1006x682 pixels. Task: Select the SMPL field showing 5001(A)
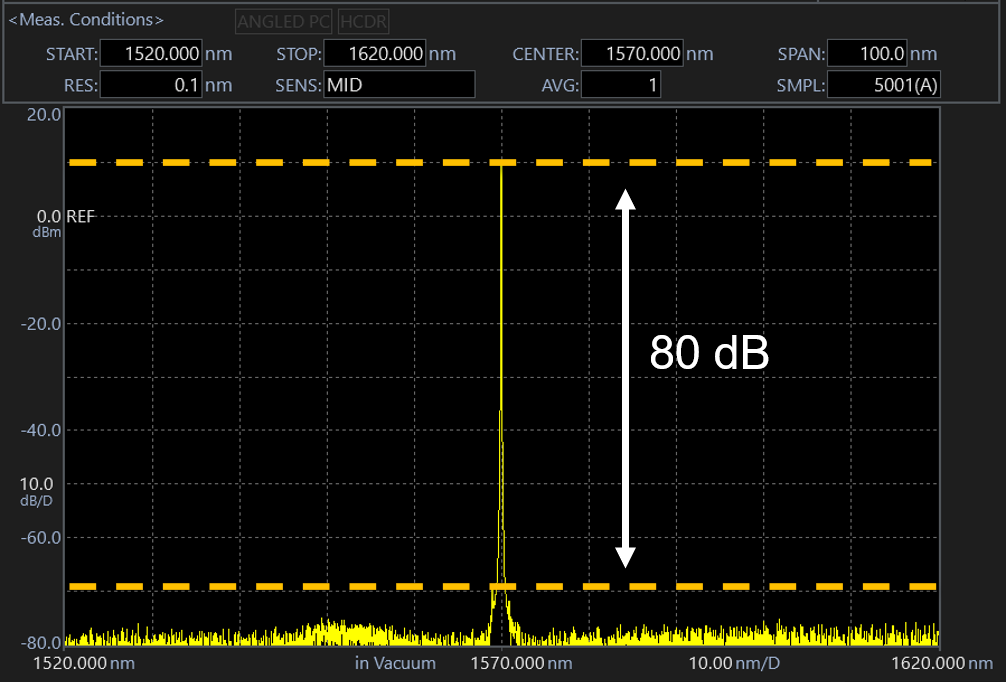pos(884,84)
